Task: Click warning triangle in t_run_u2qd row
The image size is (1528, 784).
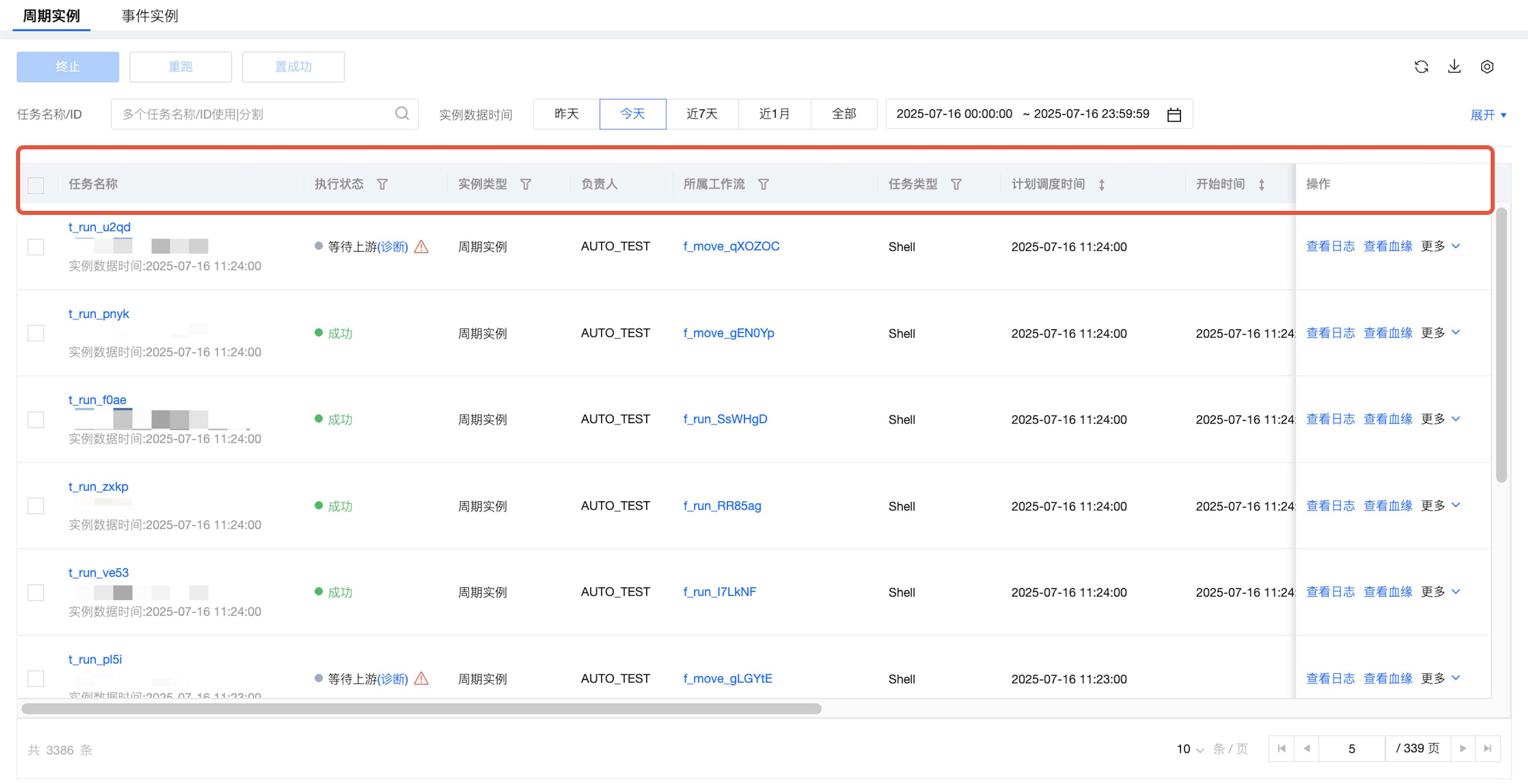Action: (421, 246)
